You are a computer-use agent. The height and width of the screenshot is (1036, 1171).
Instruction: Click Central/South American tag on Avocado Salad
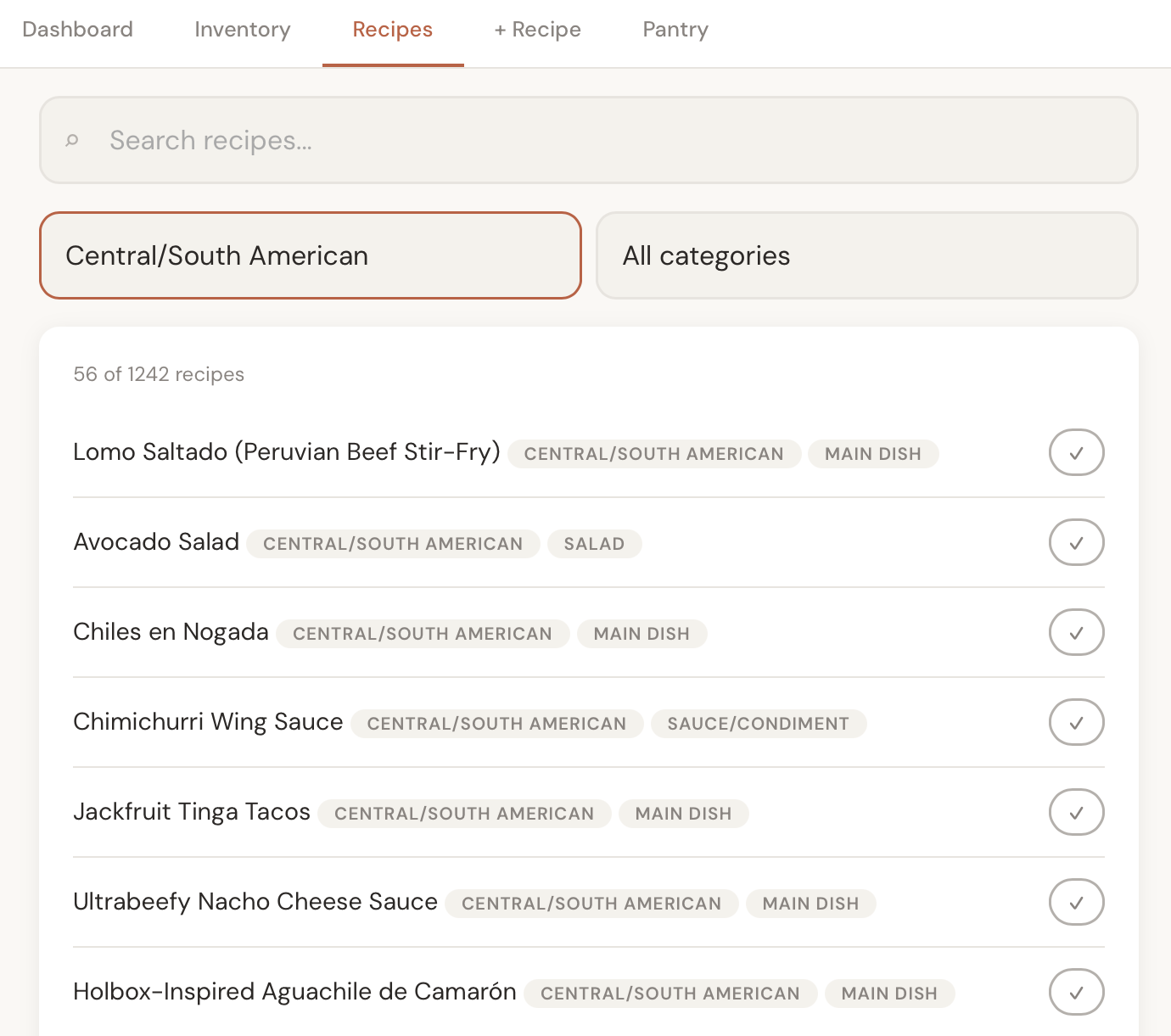click(x=393, y=544)
